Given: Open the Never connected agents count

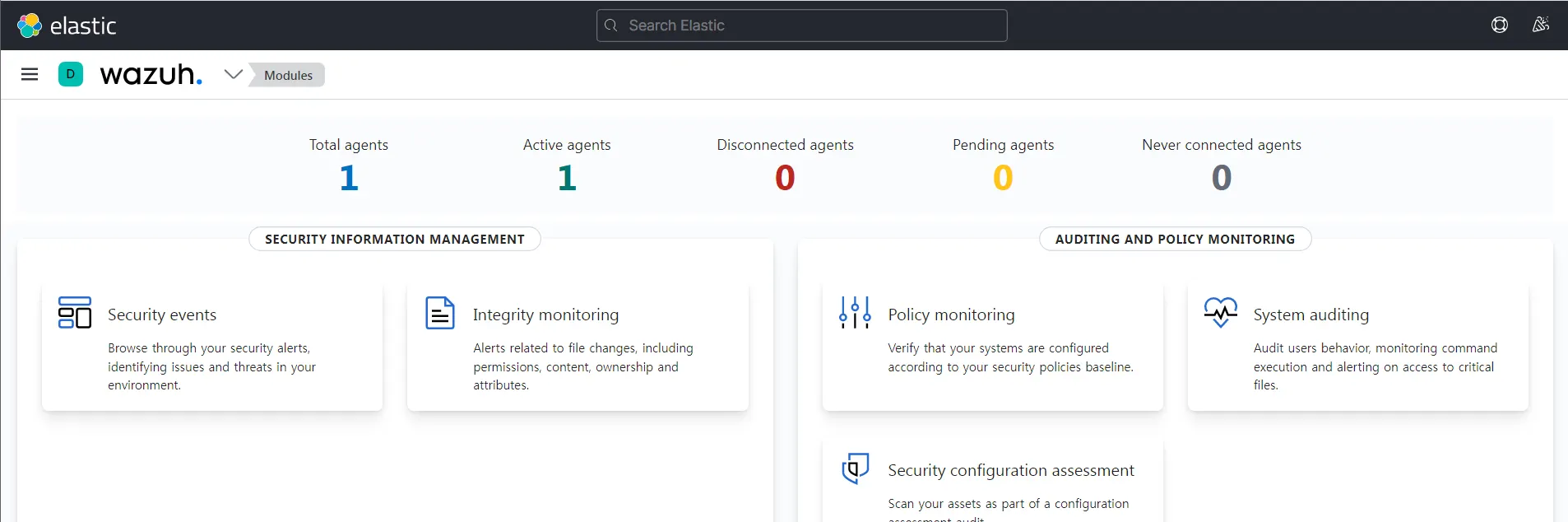Looking at the screenshot, I should (1221, 178).
